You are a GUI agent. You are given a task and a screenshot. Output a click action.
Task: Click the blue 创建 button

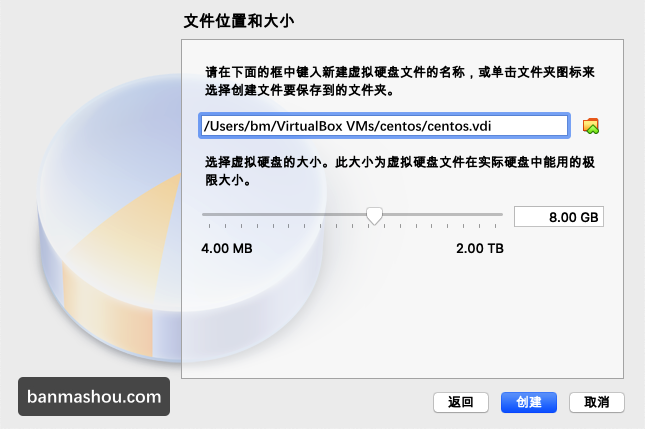529,402
